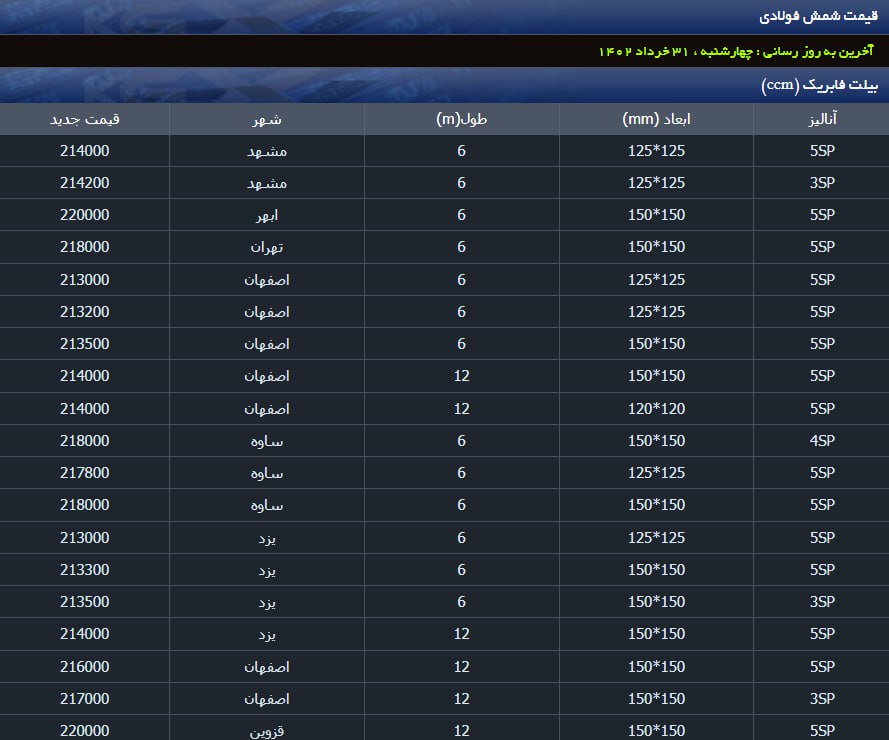Select price 213000 in the اصفهان row
889x740 pixels.
[x=84, y=280]
